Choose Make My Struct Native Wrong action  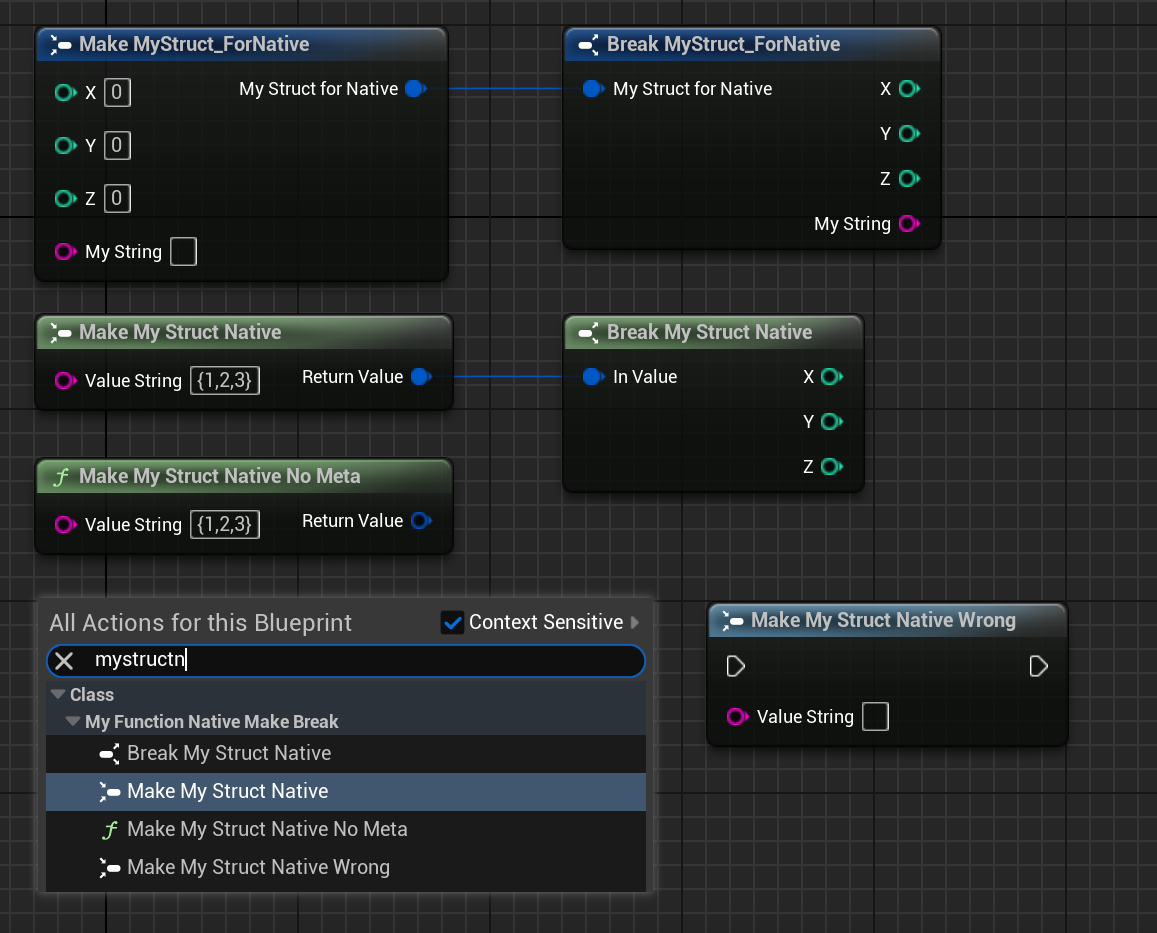pos(258,867)
